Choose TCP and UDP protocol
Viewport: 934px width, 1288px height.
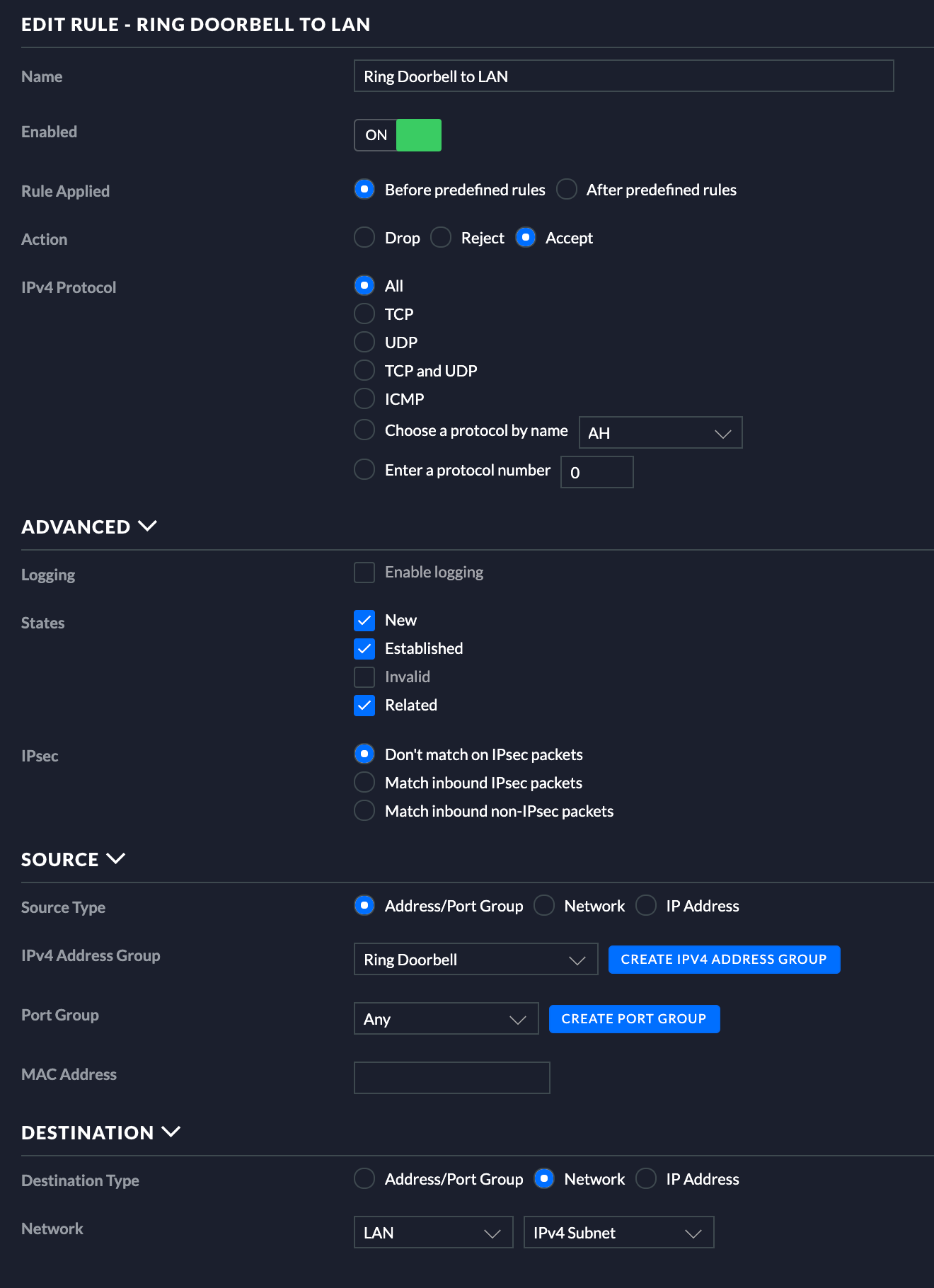(x=364, y=371)
